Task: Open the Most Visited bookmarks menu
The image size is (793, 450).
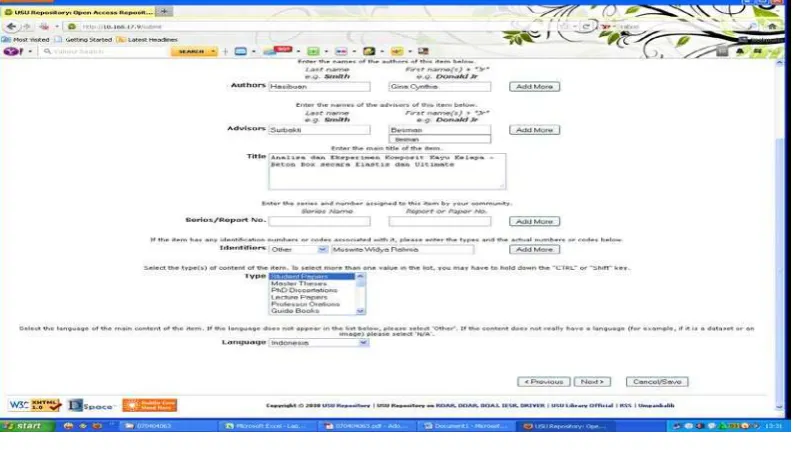Action: click(x=26, y=39)
